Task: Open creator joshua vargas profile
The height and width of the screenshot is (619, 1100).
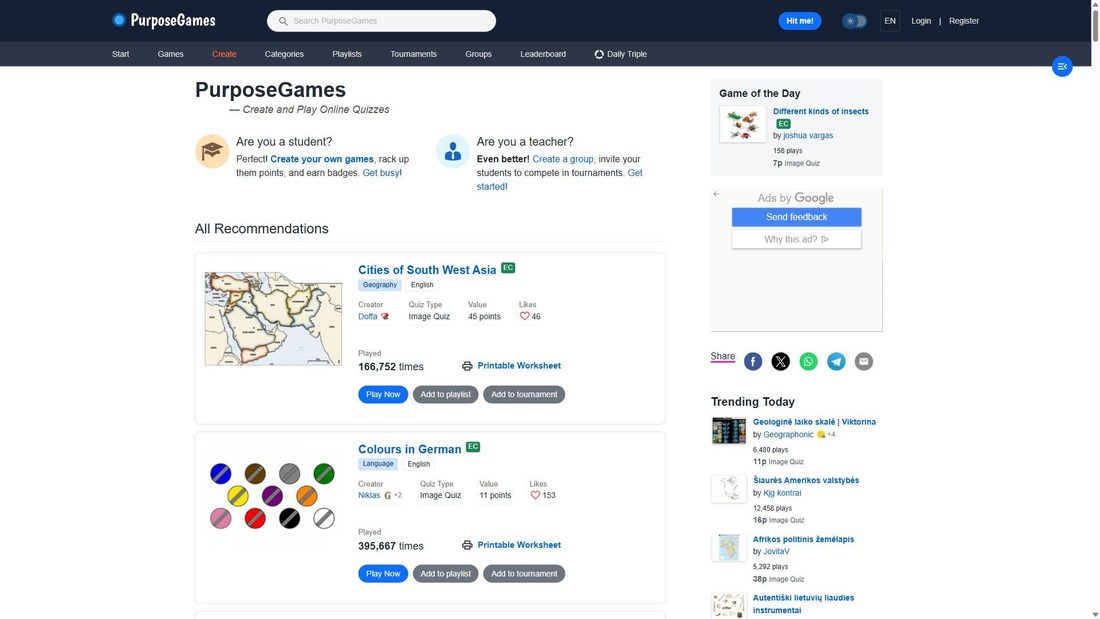Action: (x=808, y=135)
